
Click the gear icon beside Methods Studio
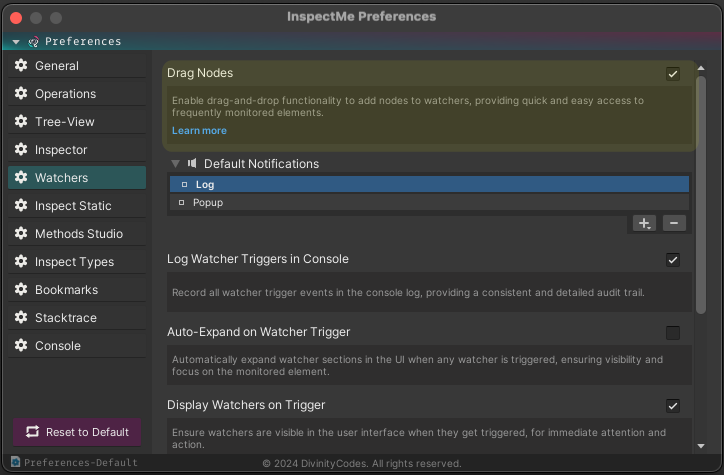21,233
